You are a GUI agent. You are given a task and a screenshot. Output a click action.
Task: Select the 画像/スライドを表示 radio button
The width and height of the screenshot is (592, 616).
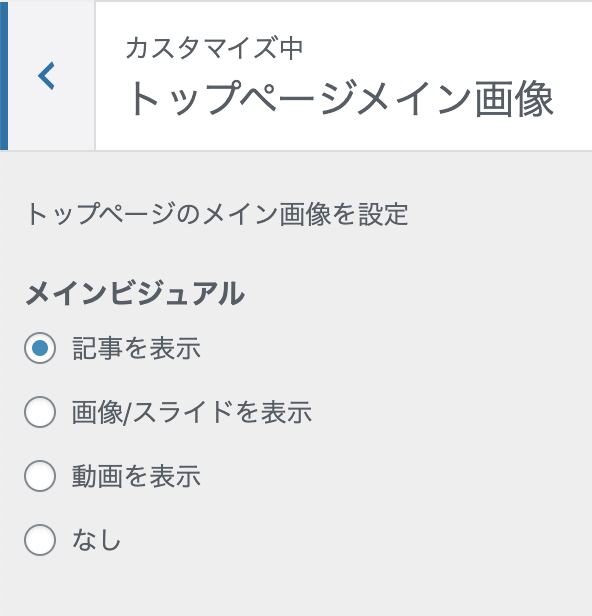(x=40, y=412)
